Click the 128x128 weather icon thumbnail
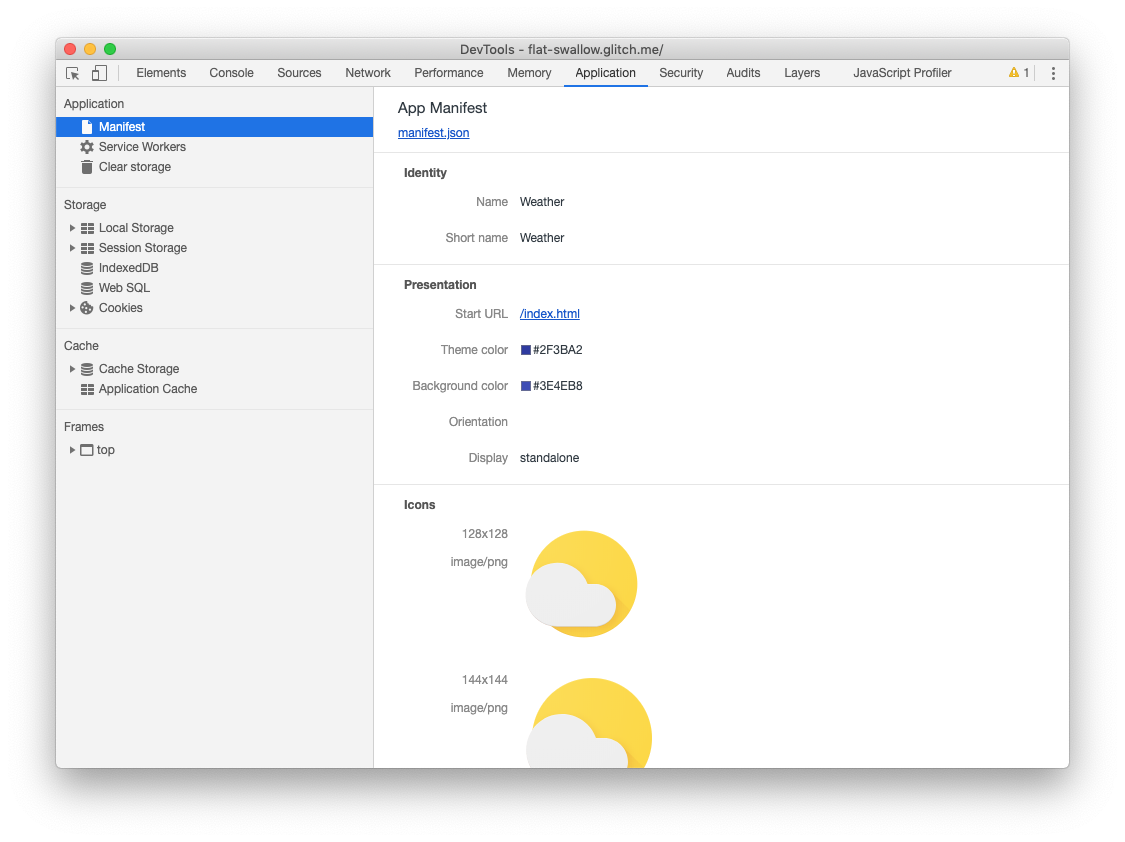 (x=581, y=584)
